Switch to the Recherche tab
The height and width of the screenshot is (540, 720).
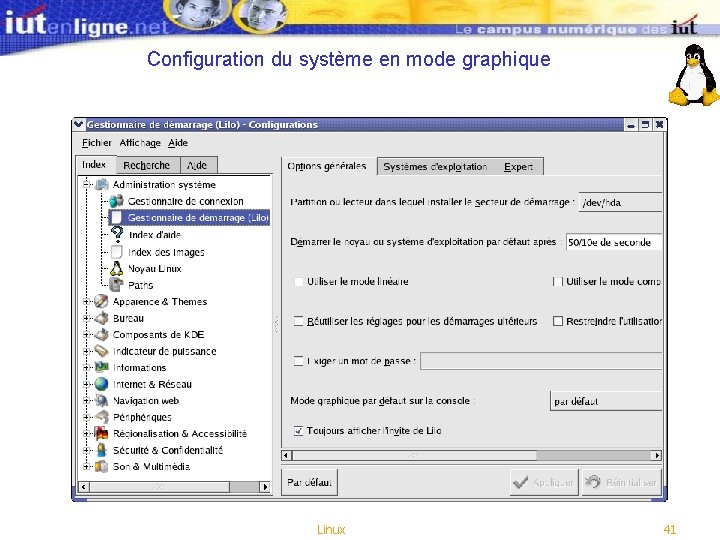click(x=146, y=165)
